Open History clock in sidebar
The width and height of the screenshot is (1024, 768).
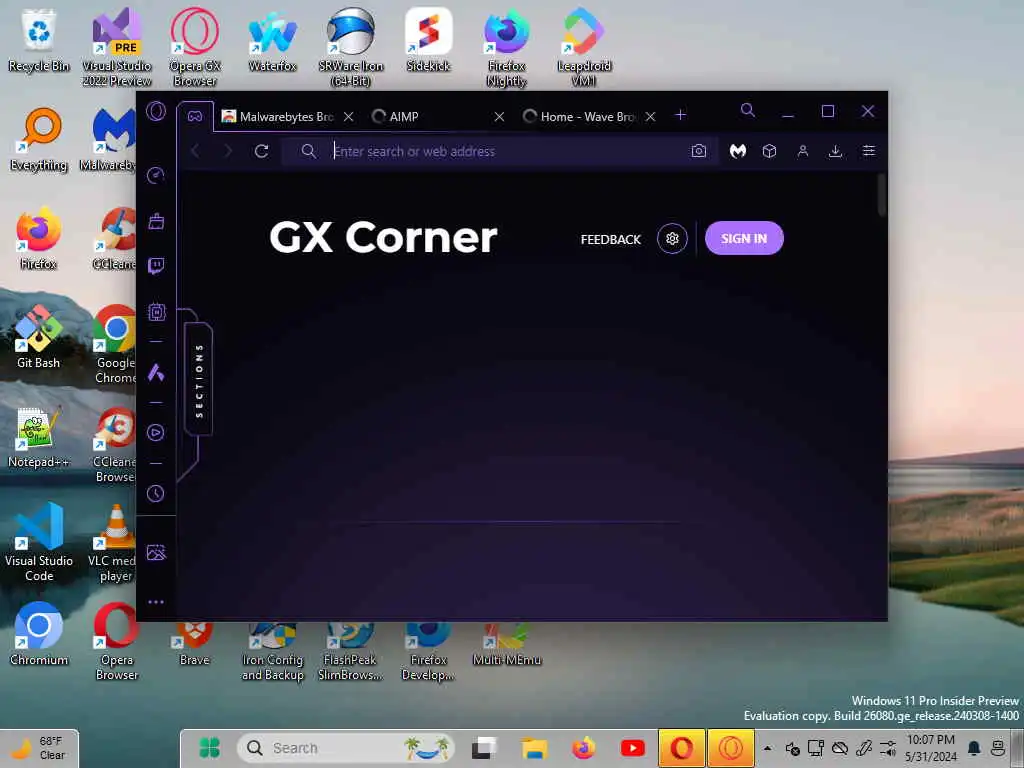coord(156,494)
